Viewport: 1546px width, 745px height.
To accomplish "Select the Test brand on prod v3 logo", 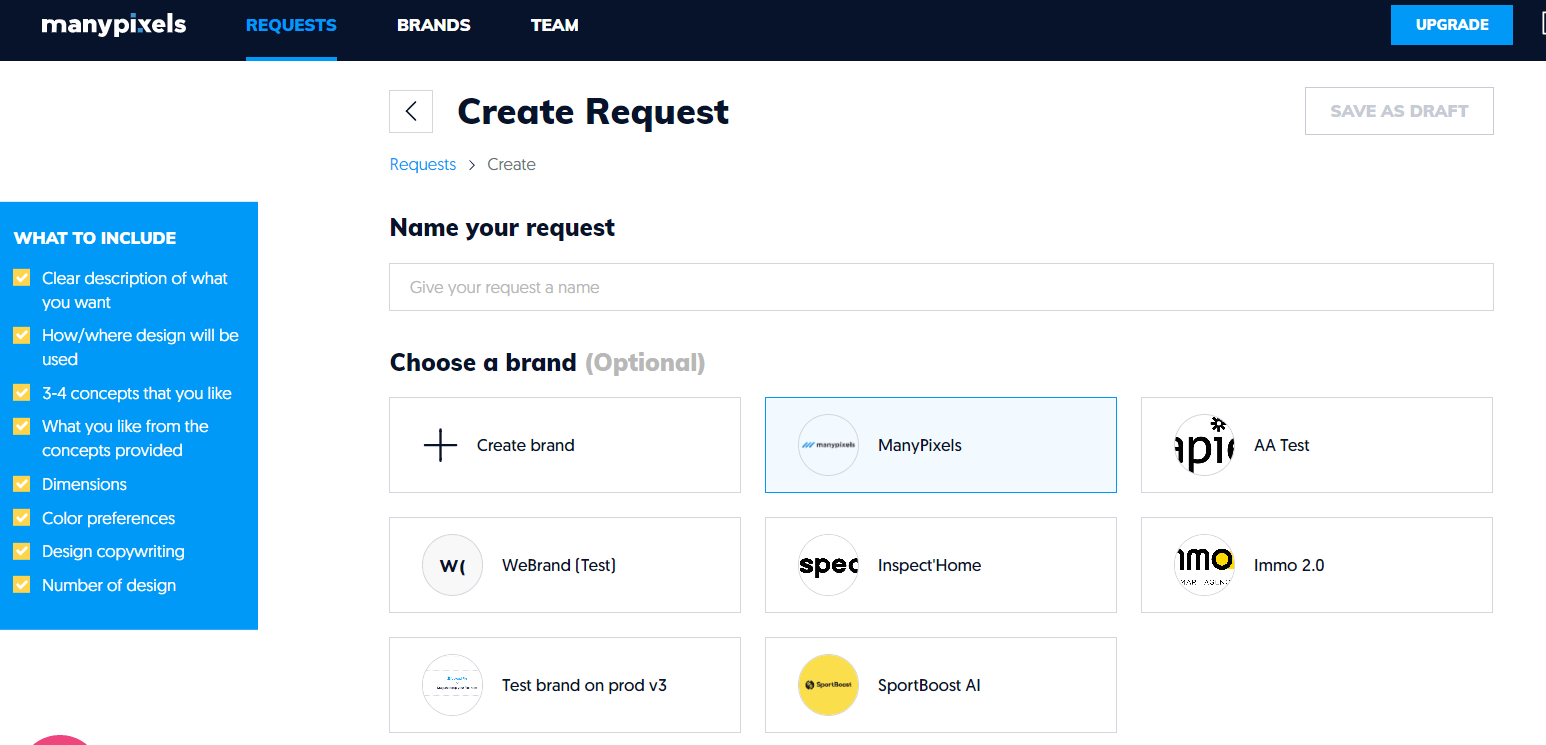I will [452, 685].
